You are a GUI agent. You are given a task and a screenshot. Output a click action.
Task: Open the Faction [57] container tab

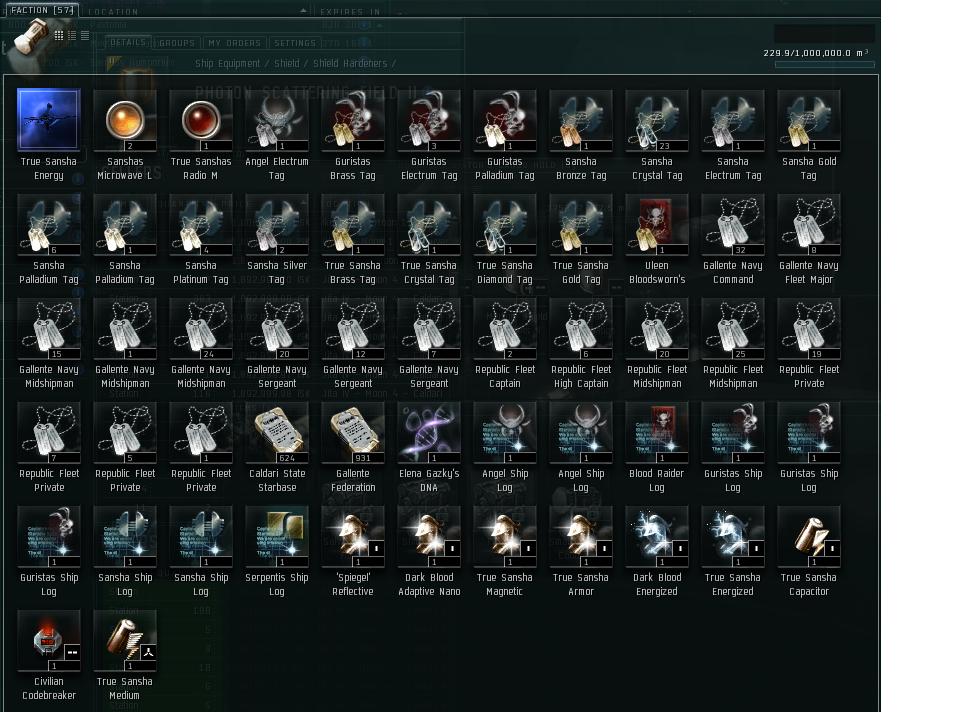(x=42, y=10)
